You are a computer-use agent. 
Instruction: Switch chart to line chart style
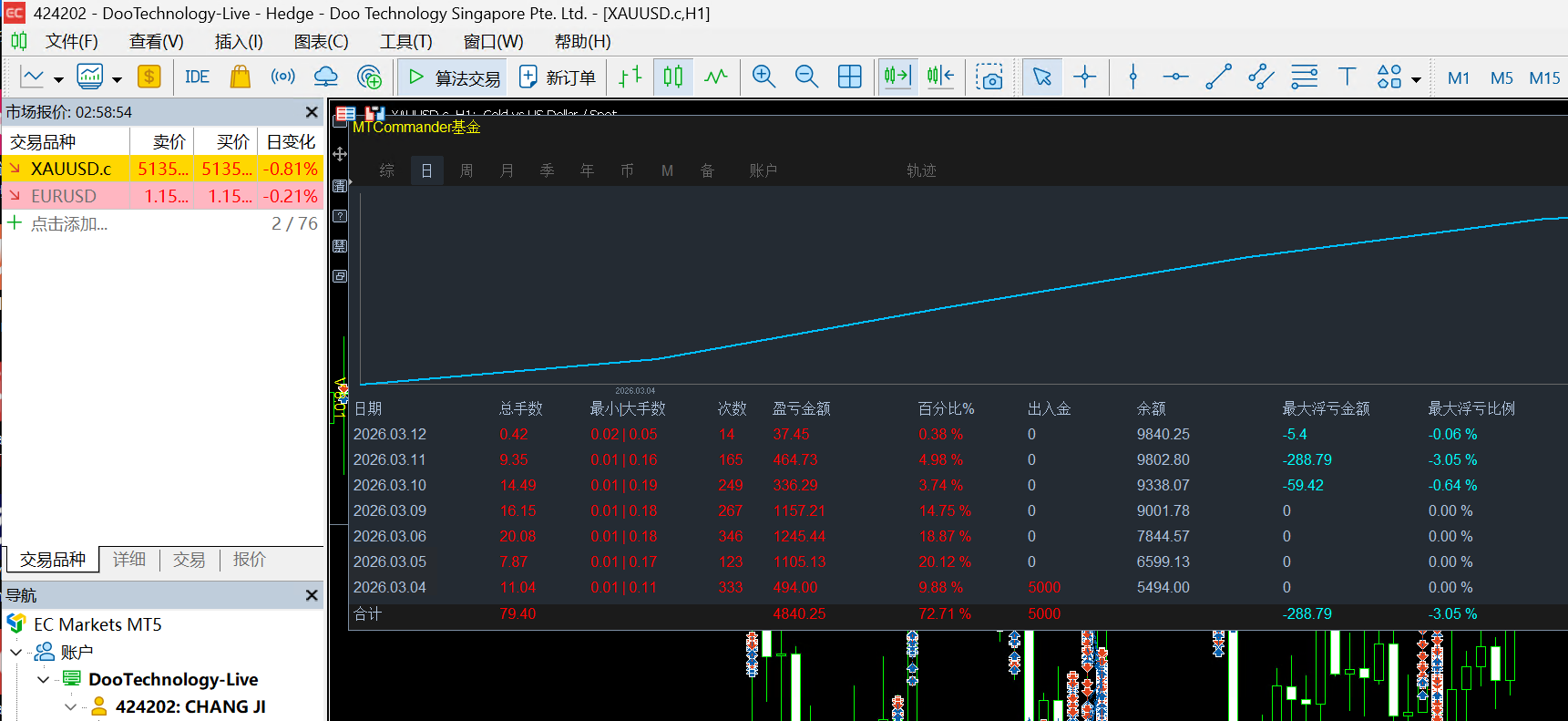click(x=716, y=77)
